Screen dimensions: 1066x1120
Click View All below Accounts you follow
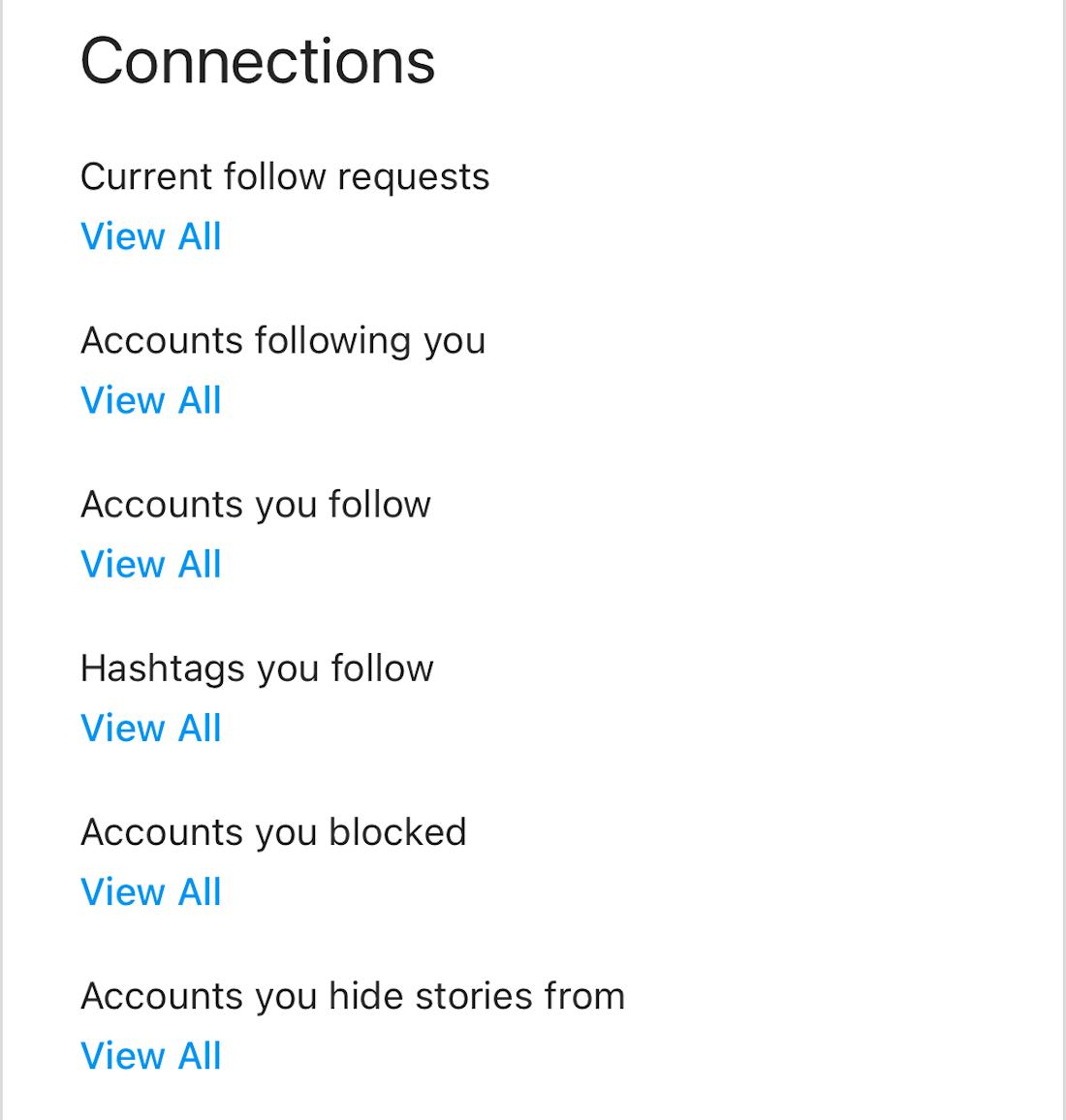coord(151,564)
